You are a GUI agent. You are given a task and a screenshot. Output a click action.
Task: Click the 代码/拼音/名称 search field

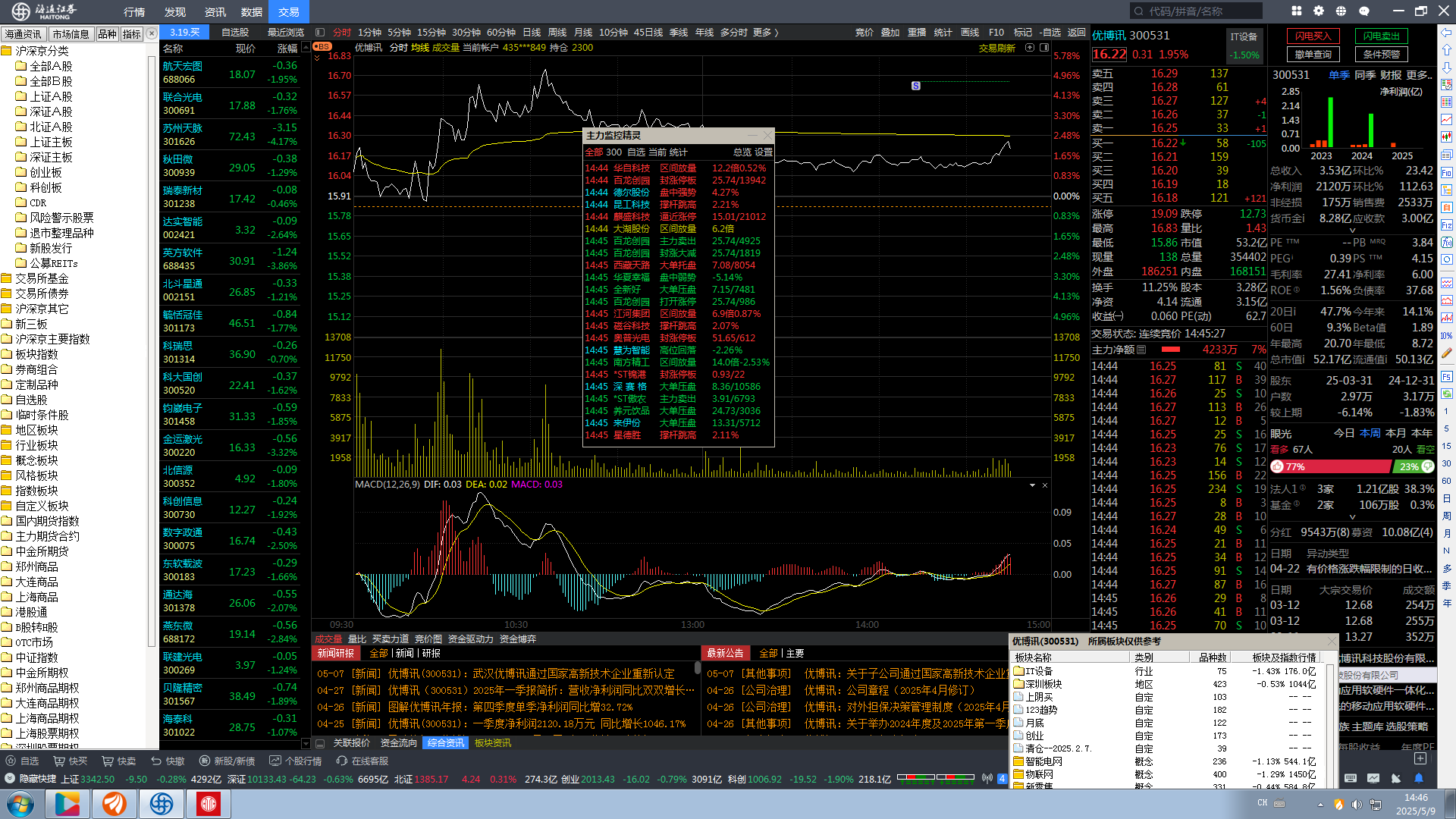pos(1196,11)
